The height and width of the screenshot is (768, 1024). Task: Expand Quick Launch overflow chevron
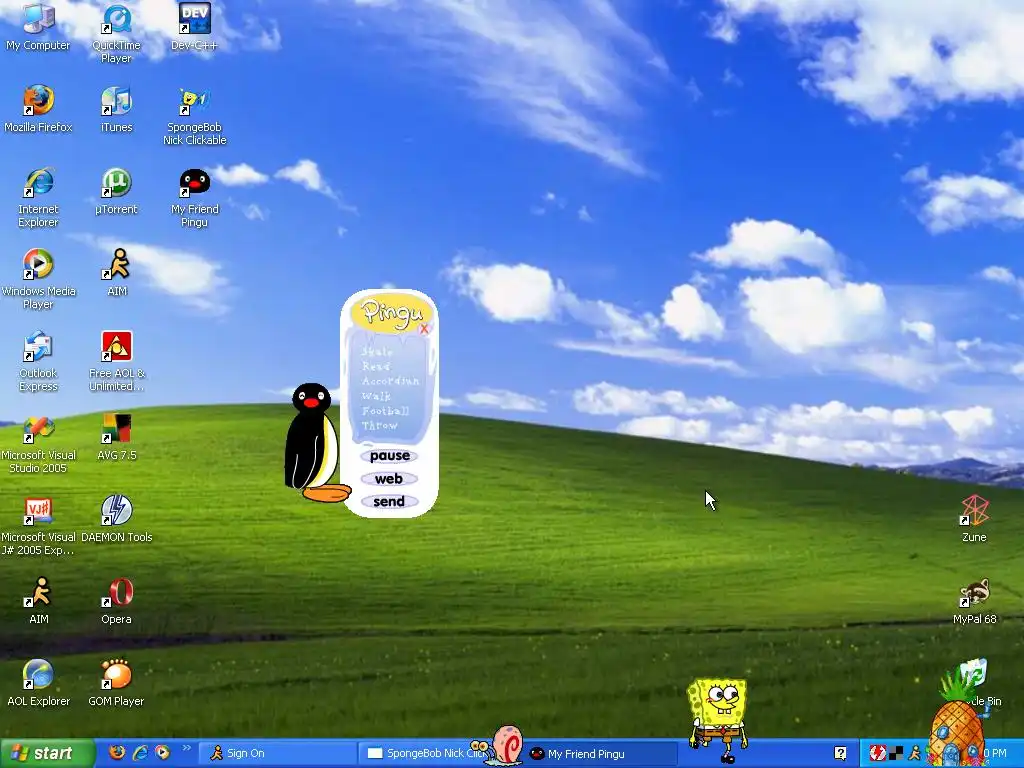point(186,748)
